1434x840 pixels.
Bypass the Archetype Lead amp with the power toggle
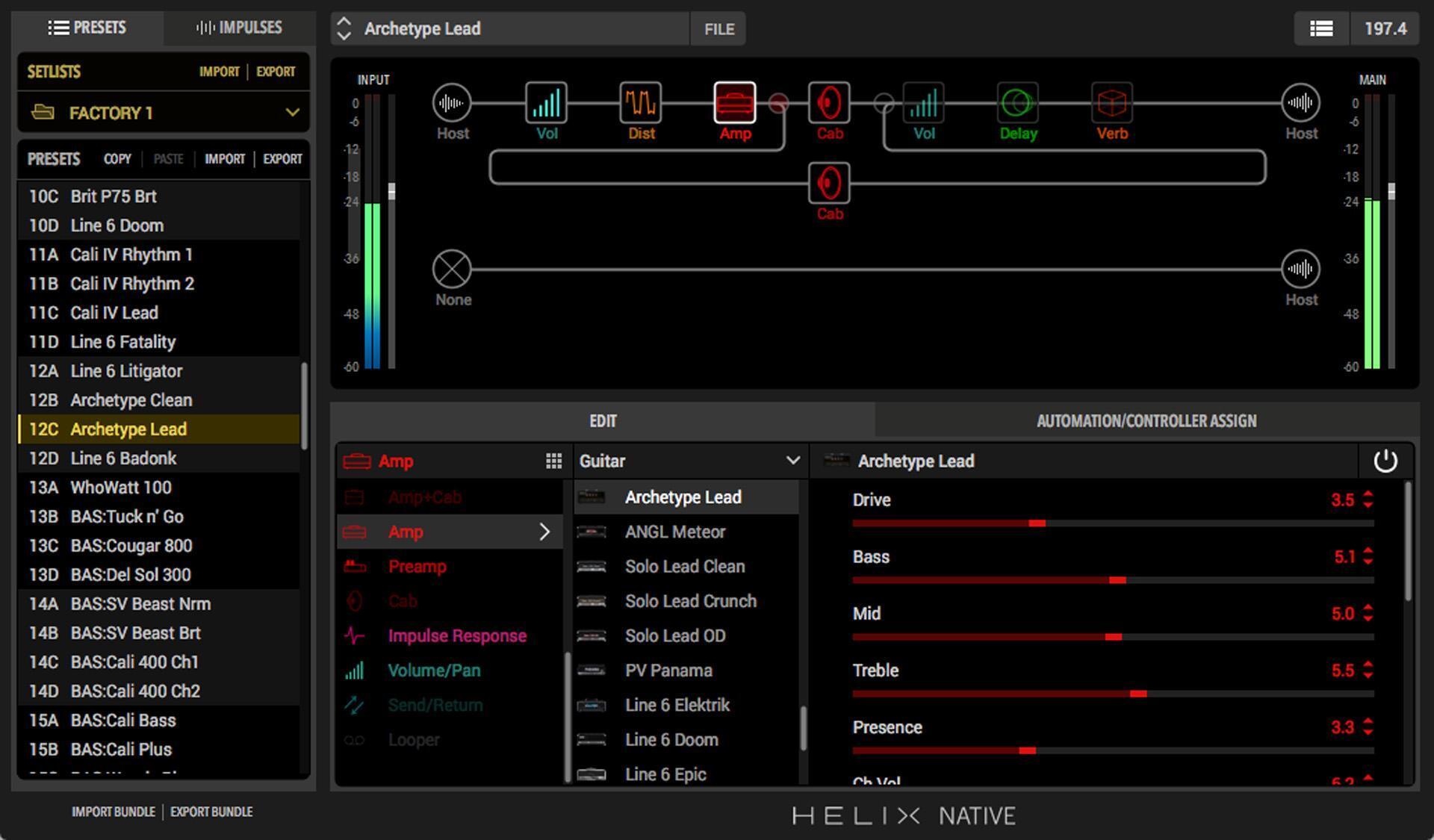pos(1386,461)
